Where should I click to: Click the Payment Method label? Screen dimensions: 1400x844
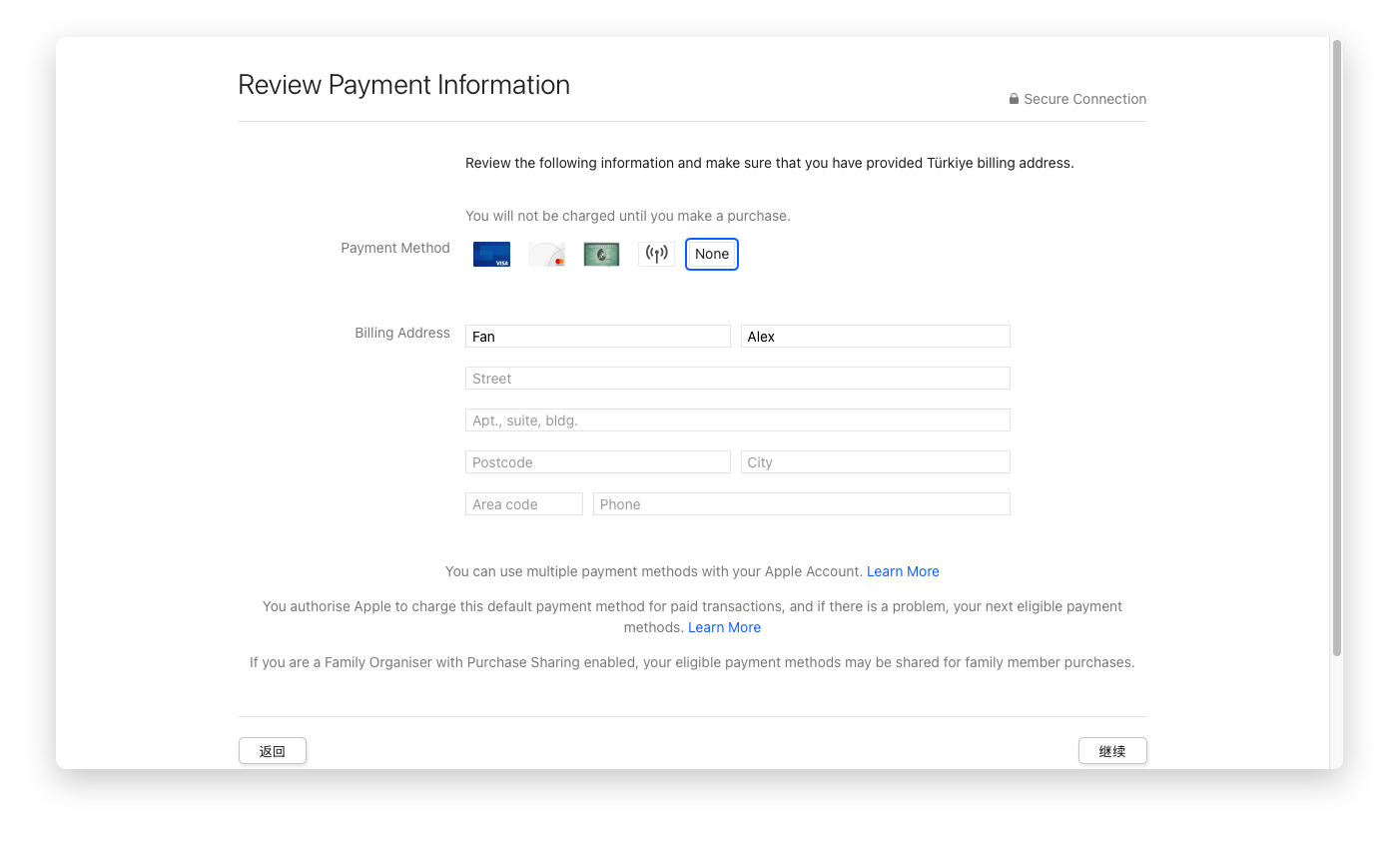(395, 248)
